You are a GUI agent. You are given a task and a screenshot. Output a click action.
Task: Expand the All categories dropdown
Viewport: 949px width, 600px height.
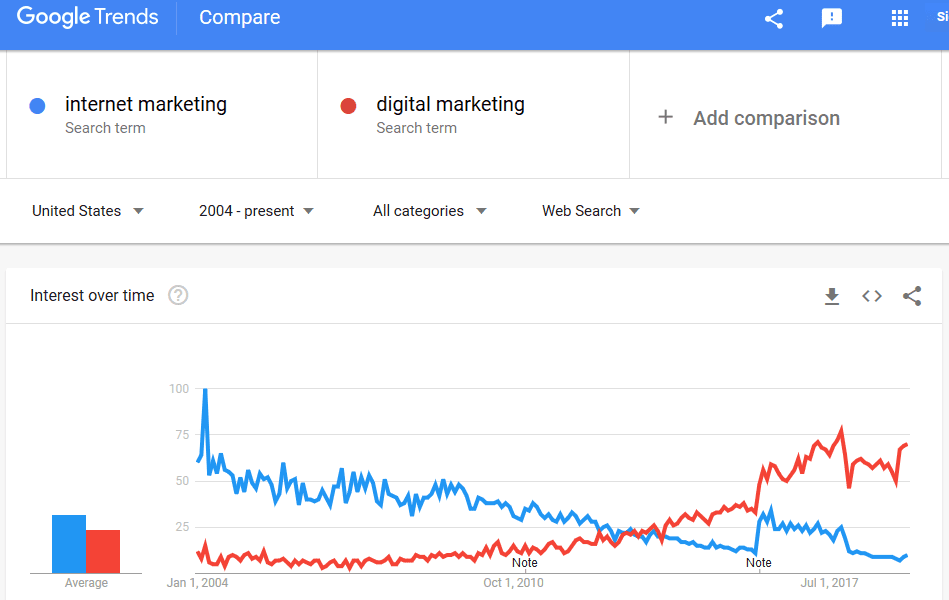(430, 211)
